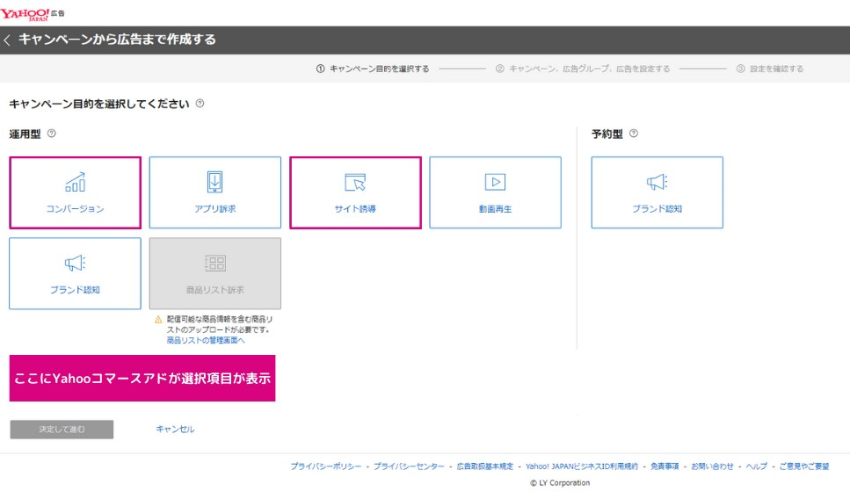Open the ご意見やご要望 footer link
This screenshot has width=850, height=499.
tap(804, 466)
